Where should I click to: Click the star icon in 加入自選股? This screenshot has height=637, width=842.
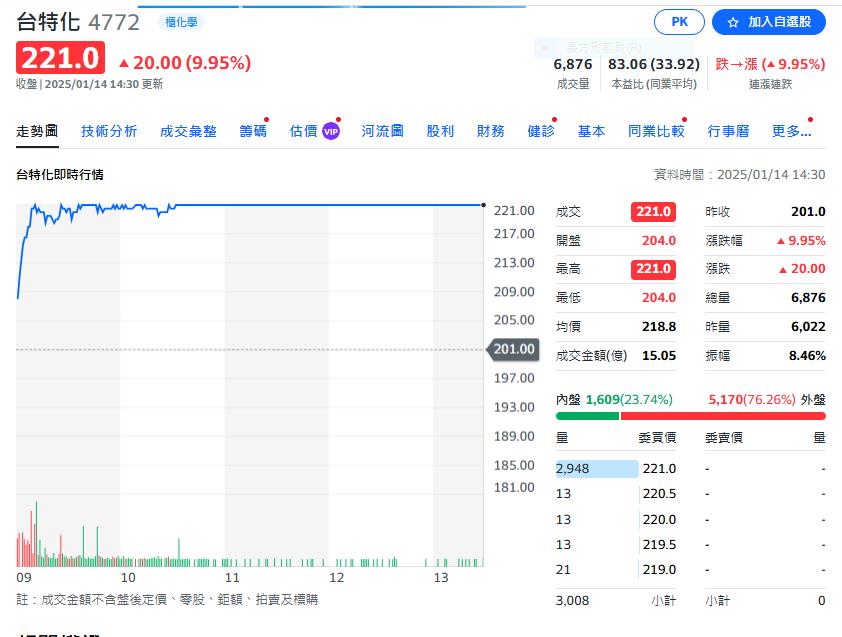tap(733, 23)
